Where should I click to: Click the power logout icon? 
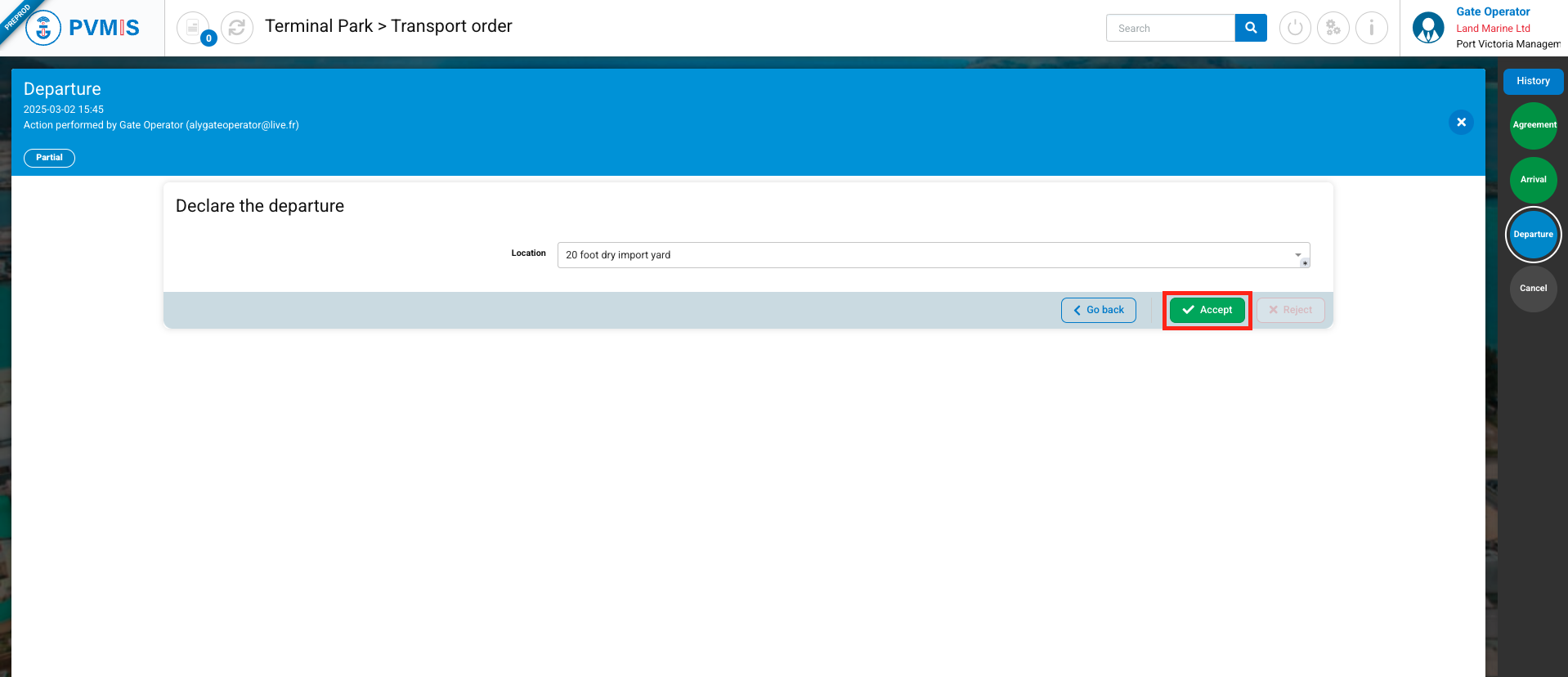[x=1295, y=28]
